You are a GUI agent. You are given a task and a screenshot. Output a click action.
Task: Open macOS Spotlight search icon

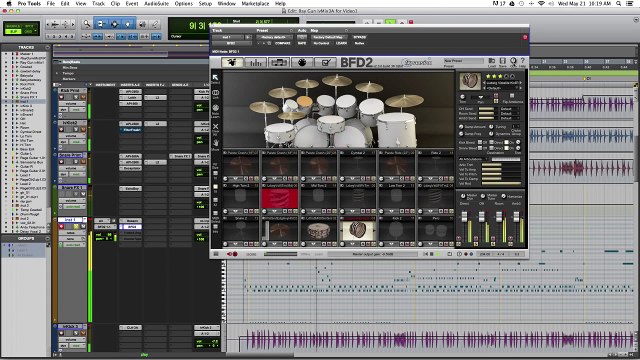point(619,3)
